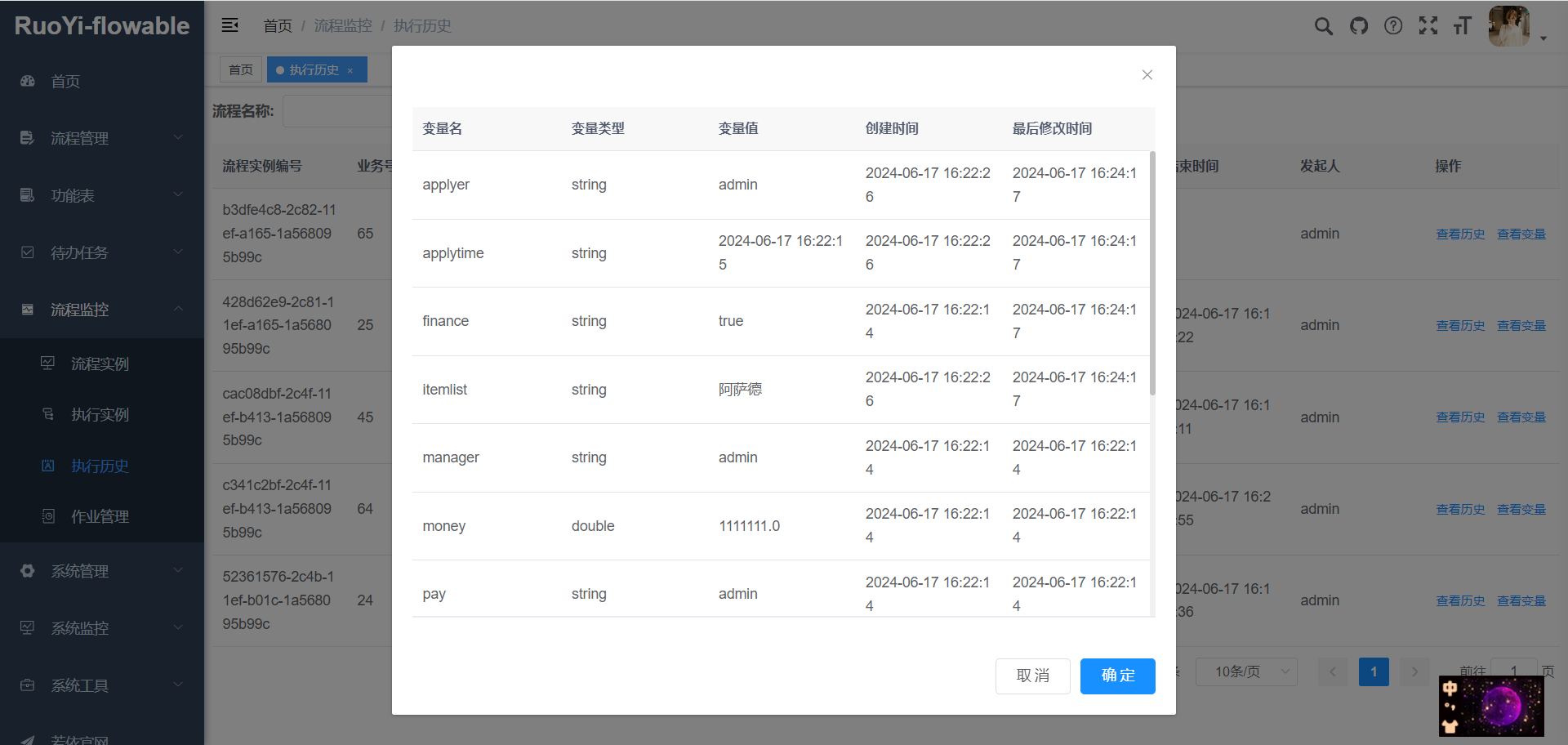The width and height of the screenshot is (1568, 745).
Task: Open the help question-mark icon
Action: pyautogui.click(x=1393, y=26)
